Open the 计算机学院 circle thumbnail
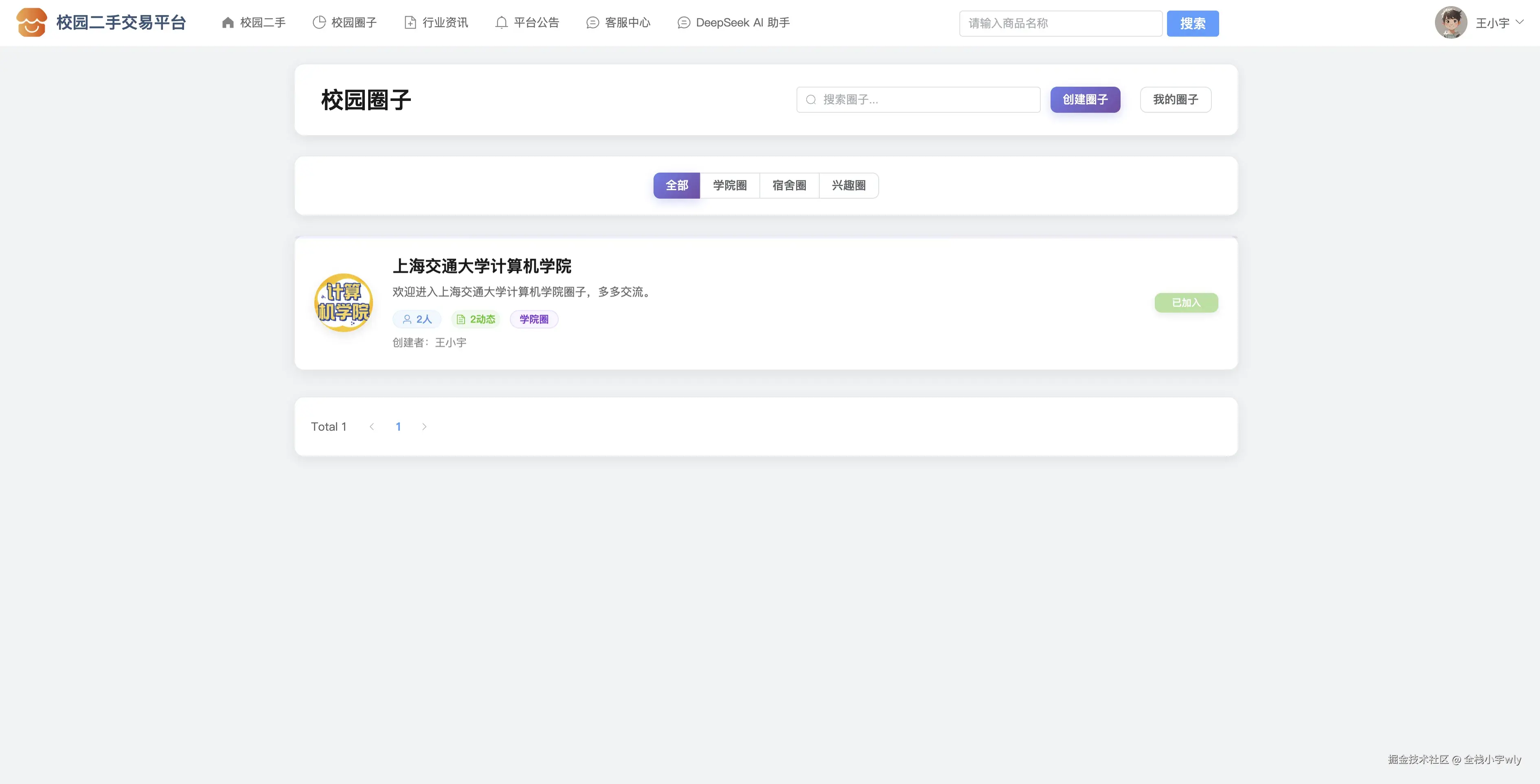The image size is (1540, 784). click(x=343, y=302)
